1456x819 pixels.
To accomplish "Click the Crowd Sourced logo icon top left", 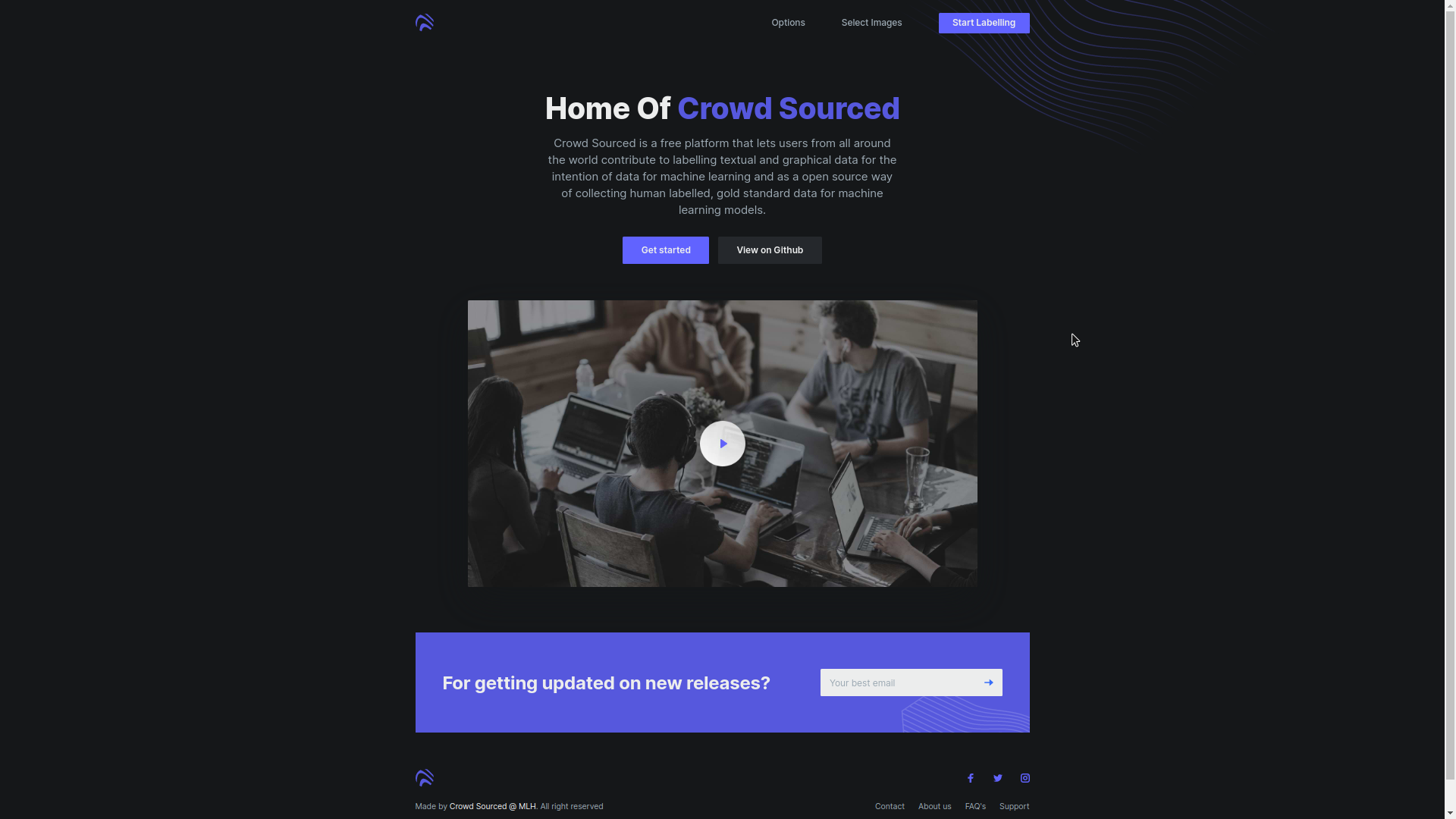I will coord(424,21).
